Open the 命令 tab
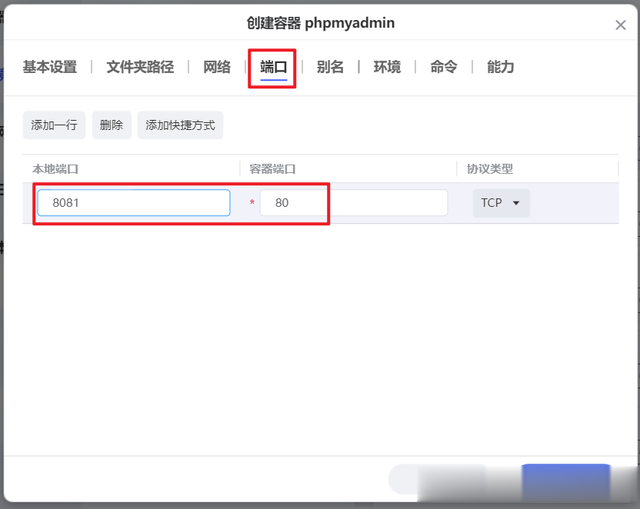640x509 pixels. pos(444,67)
